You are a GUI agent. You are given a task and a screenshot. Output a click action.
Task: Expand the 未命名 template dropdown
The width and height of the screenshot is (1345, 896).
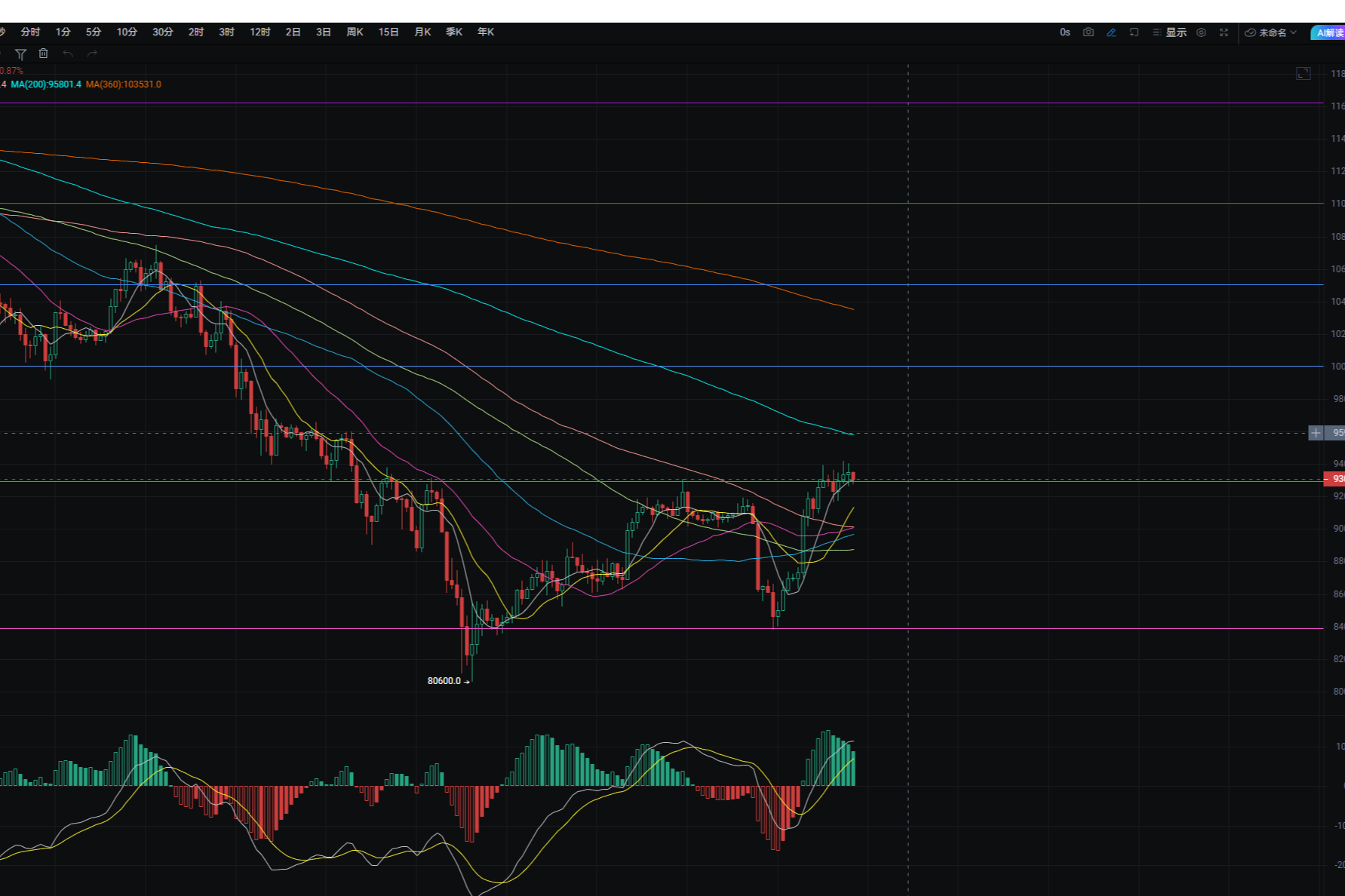coord(1271,32)
